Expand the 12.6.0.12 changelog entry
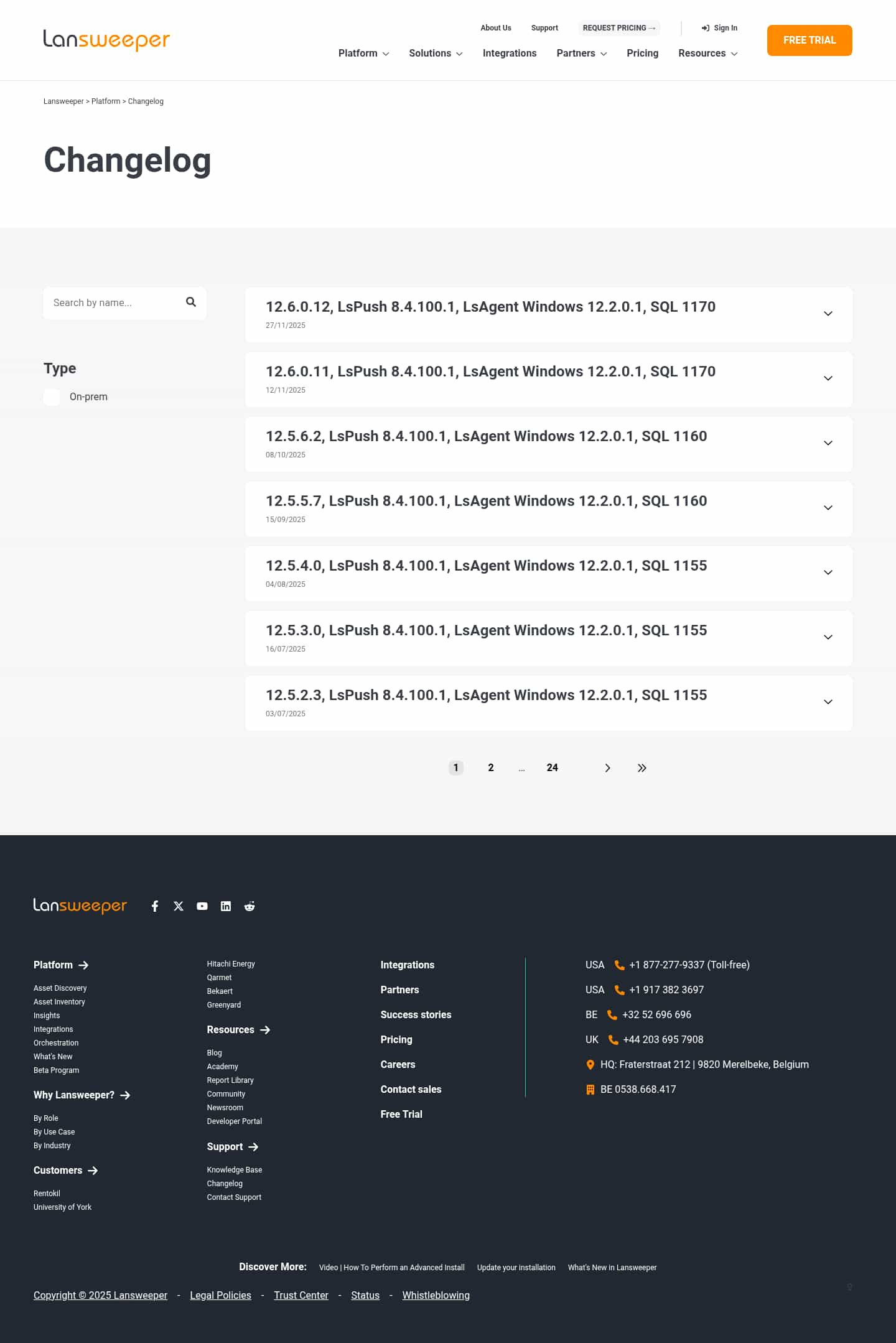This screenshot has height=1343, width=896. pyautogui.click(x=549, y=315)
